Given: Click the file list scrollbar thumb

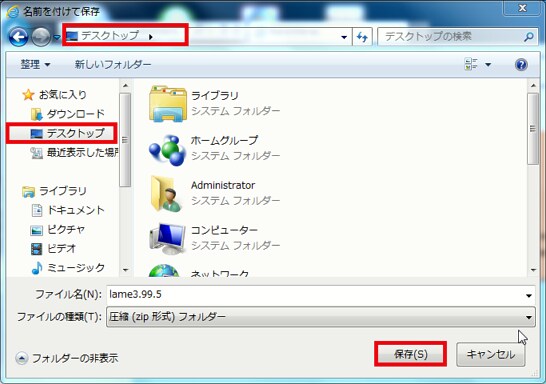Looking at the screenshot, I should 533,129.
